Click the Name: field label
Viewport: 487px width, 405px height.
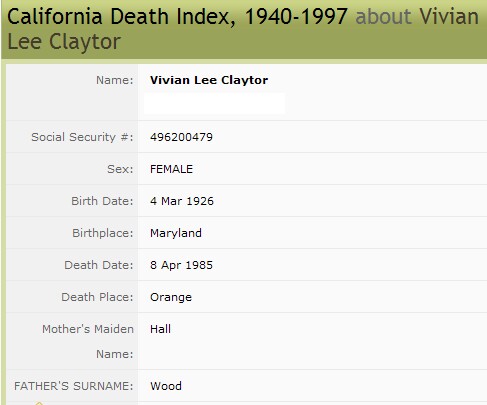tap(115, 80)
